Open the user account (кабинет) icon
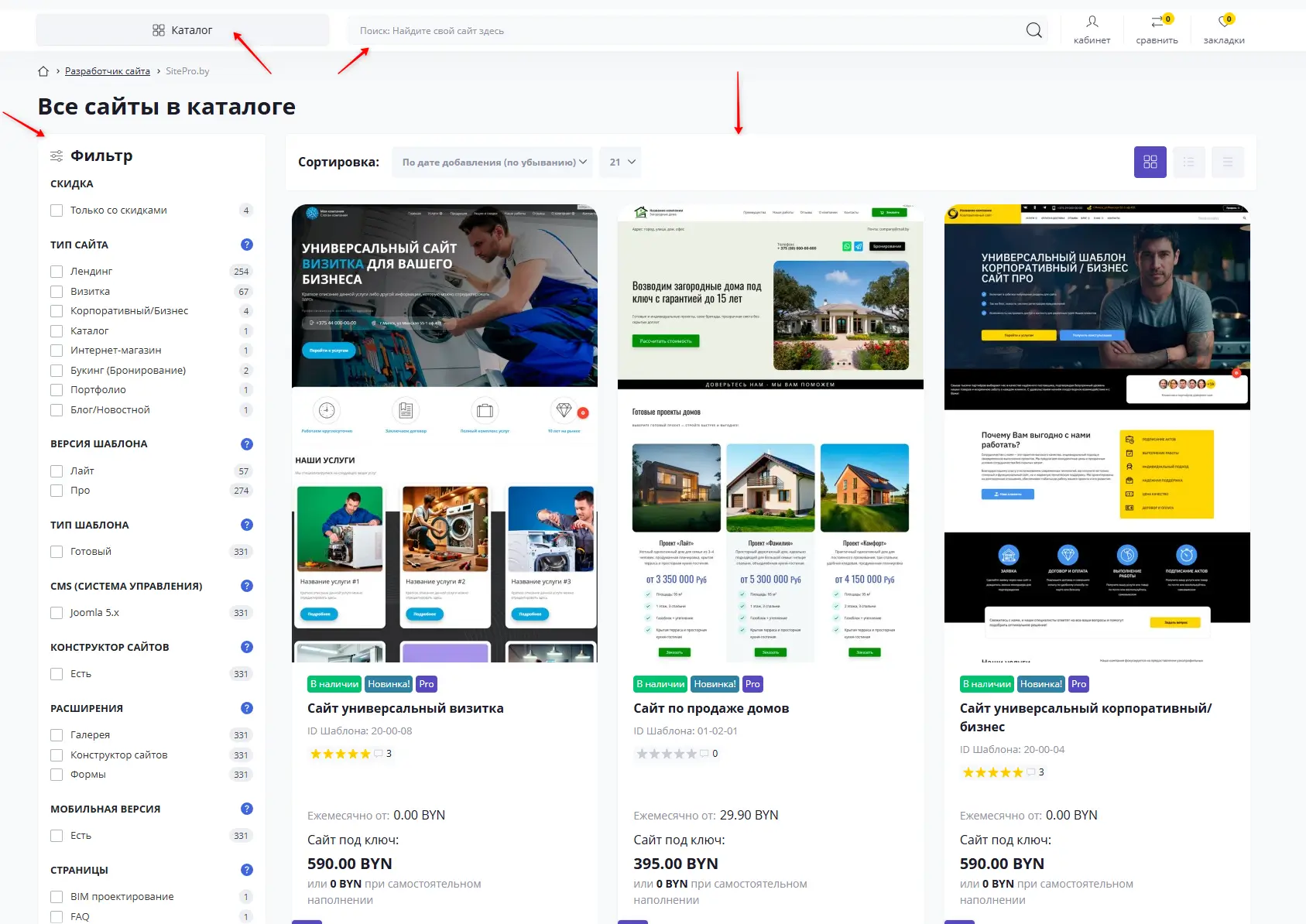The height and width of the screenshot is (924, 1306). (1092, 22)
